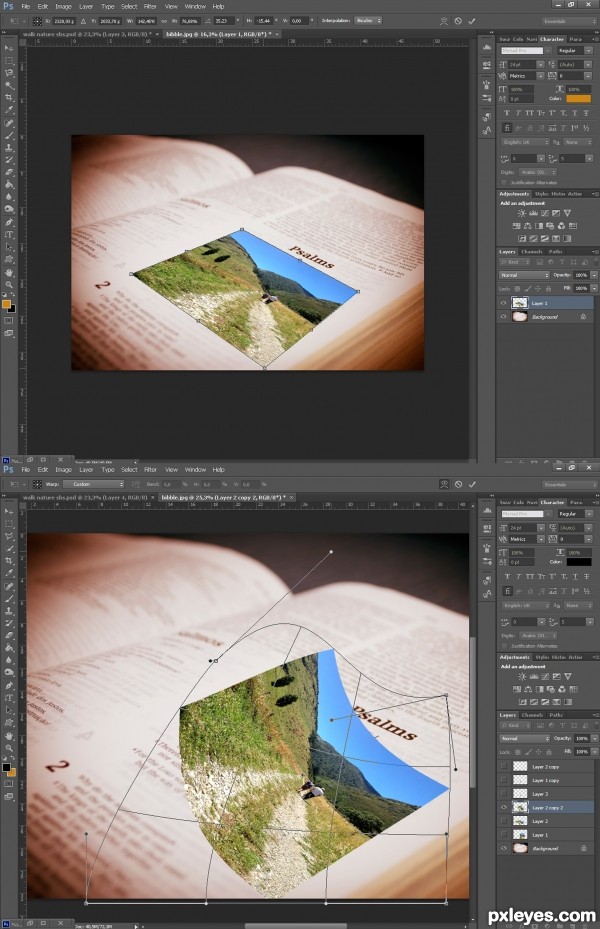
Task: Select the Move tool in bottom window
Action: coord(9,511)
